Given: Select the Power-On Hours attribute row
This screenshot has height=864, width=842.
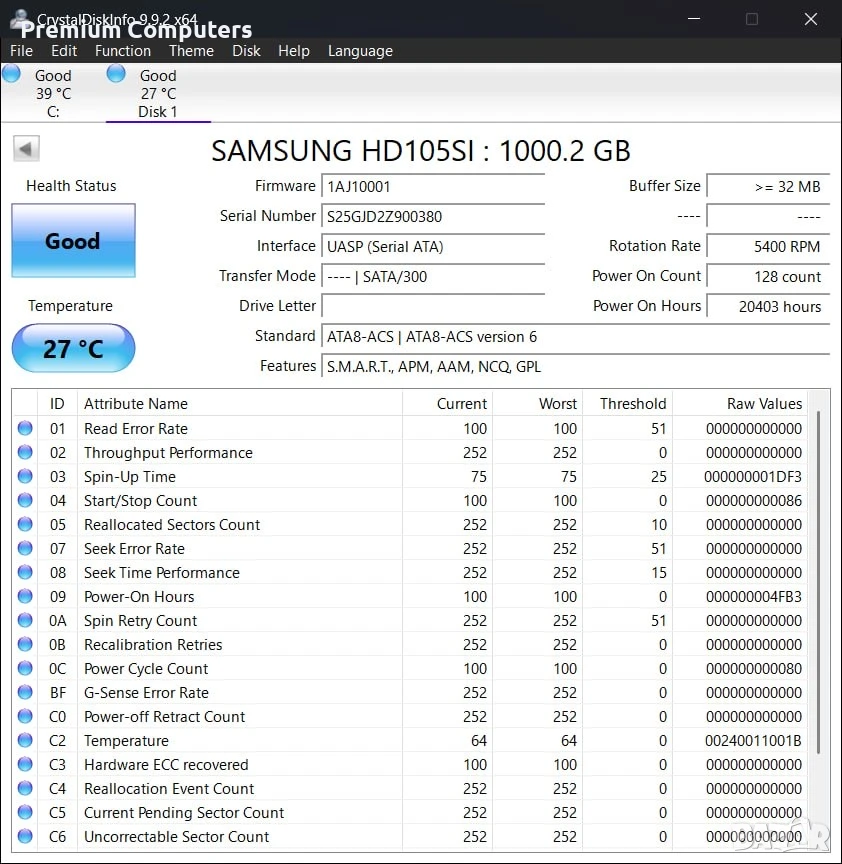Looking at the screenshot, I should 409,596.
